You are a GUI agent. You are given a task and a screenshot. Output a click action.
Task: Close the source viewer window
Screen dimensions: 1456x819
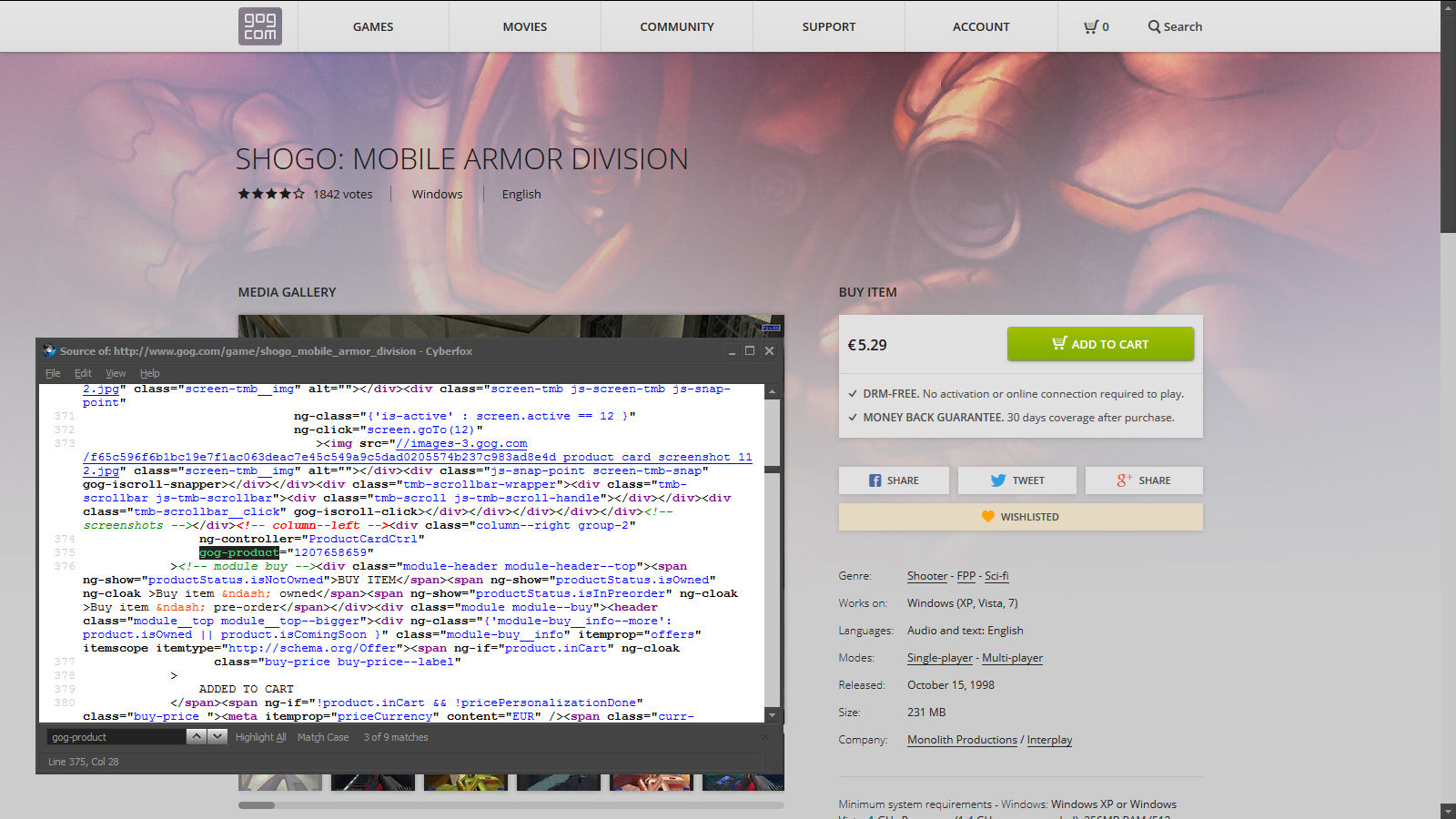click(x=769, y=350)
